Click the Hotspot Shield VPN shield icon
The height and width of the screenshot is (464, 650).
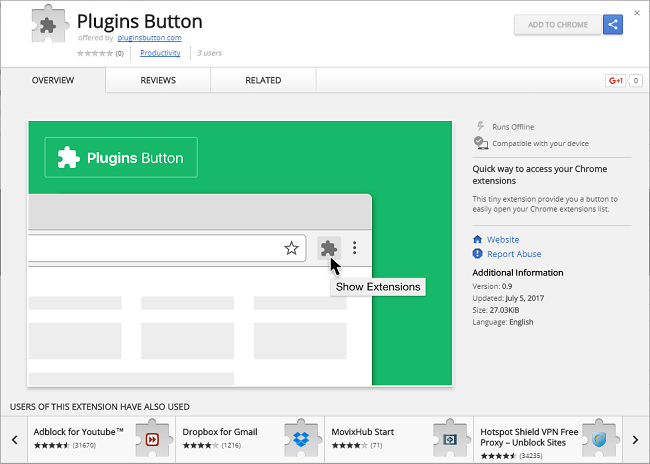[x=600, y=439]
